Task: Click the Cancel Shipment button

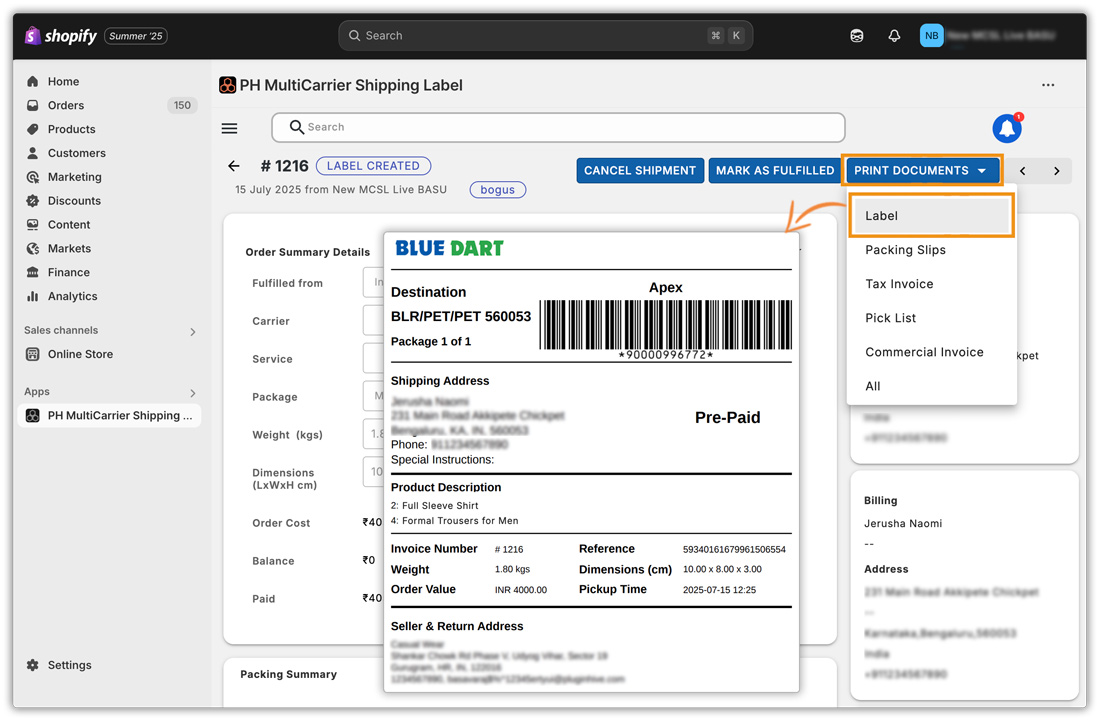Action: [640, 171]
